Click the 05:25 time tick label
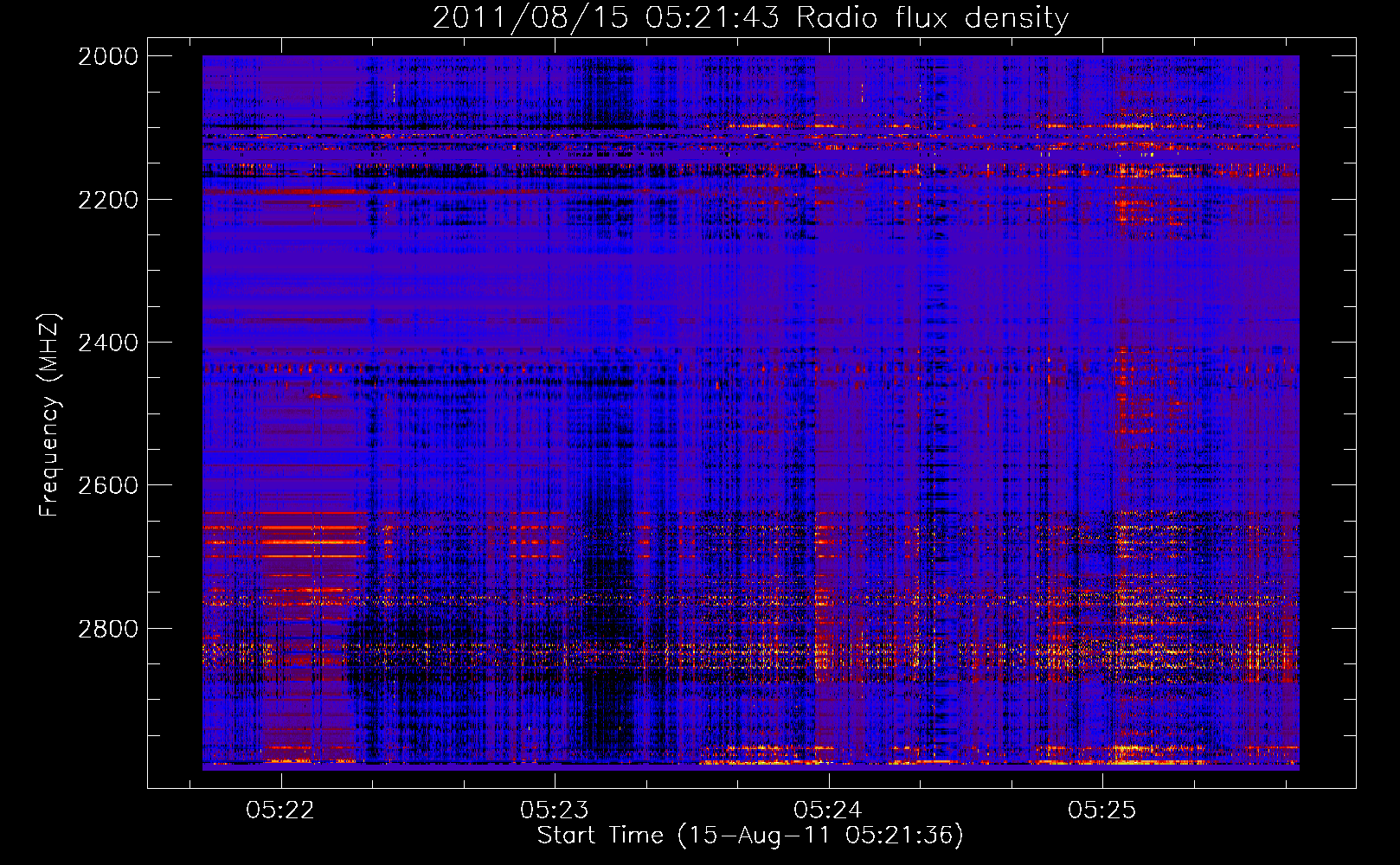 (x=1101, y=811)
